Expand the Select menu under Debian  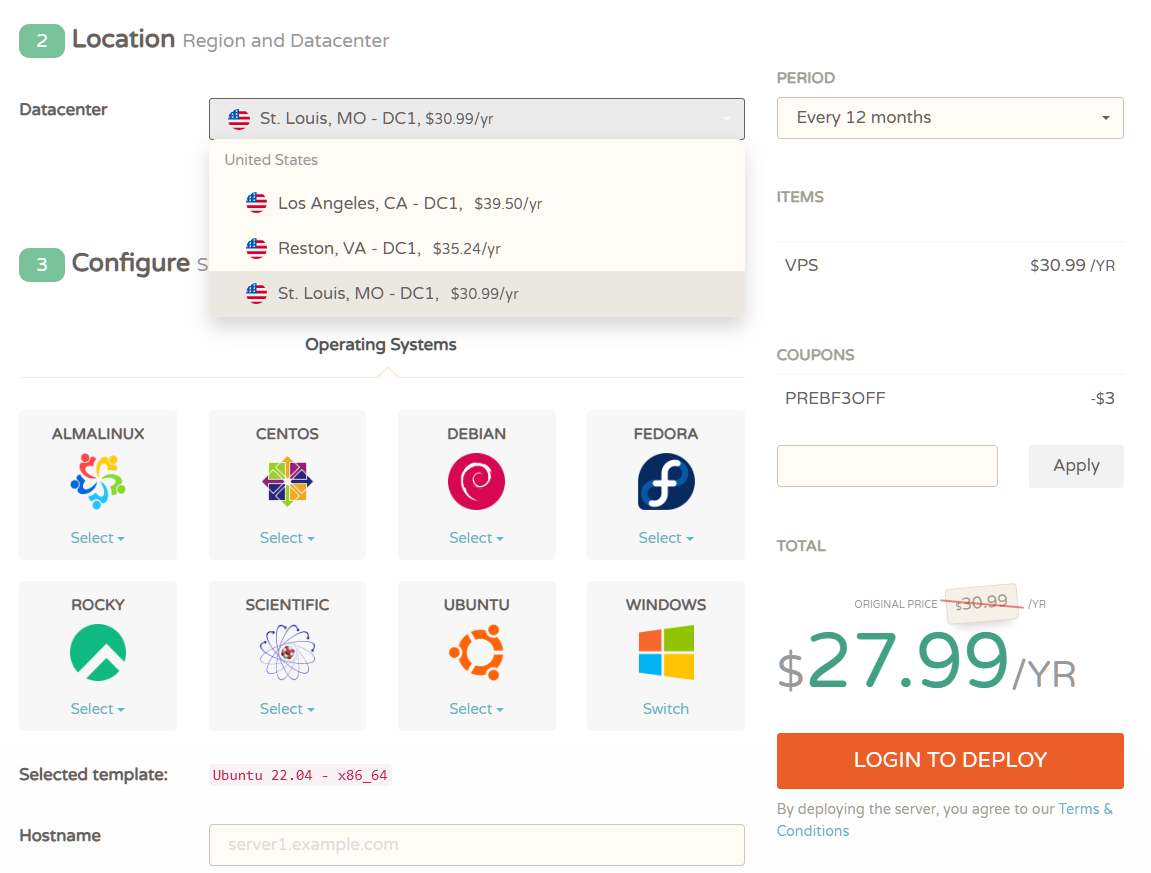point(477,537)
